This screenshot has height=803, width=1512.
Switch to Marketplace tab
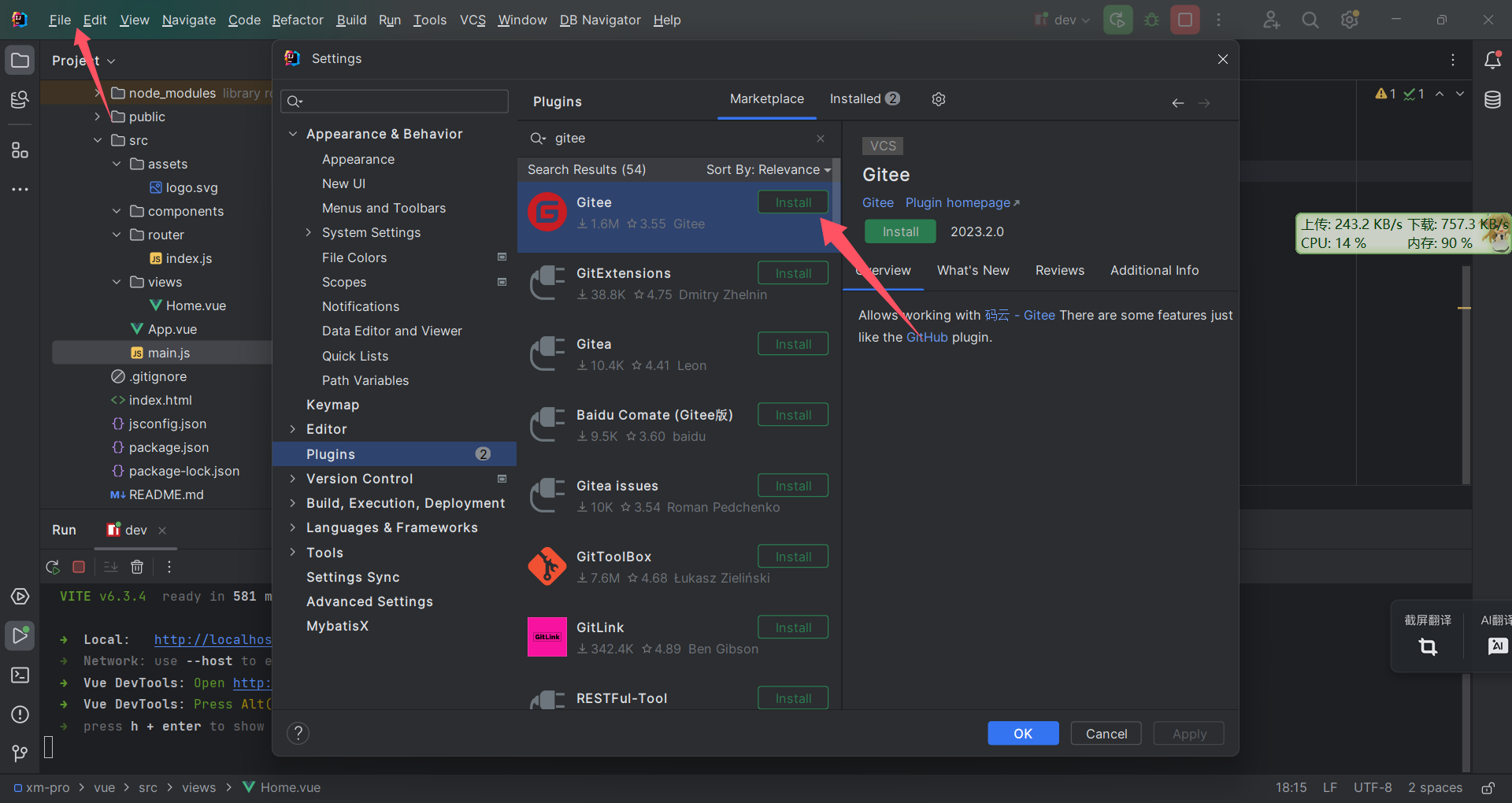click(x=767, y=99)
